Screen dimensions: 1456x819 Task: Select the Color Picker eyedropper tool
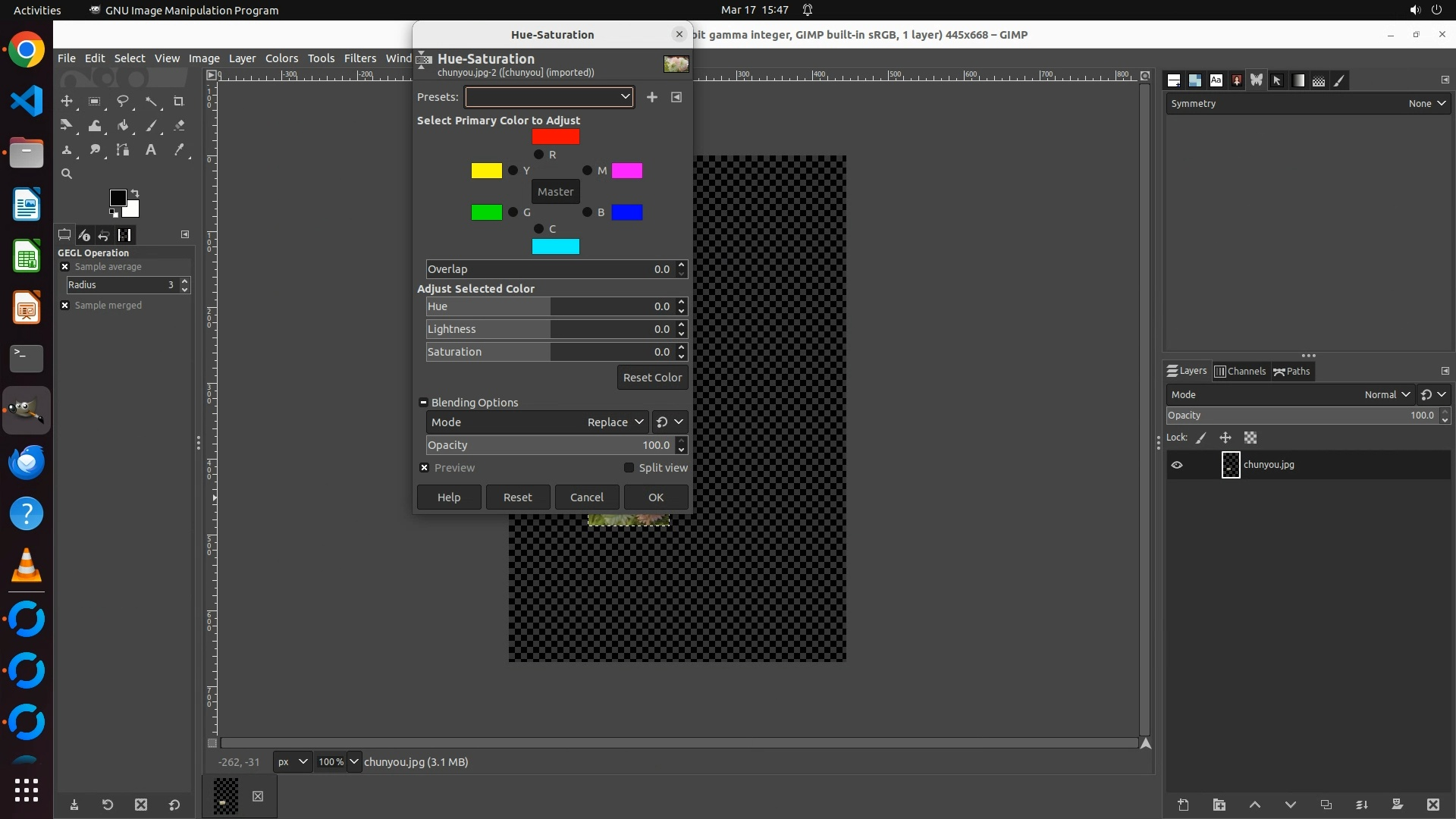pos(179,150)
